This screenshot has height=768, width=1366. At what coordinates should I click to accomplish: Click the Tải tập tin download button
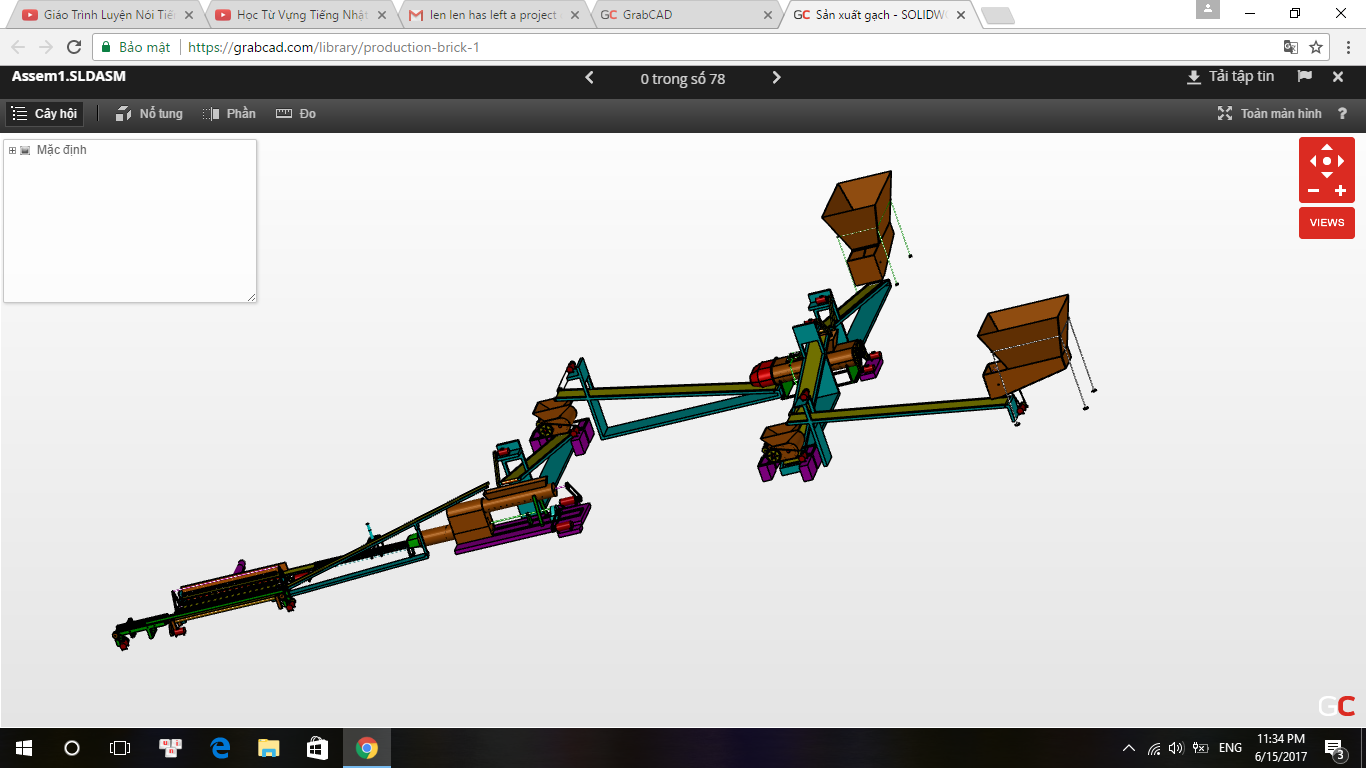tap(1230, 77)
